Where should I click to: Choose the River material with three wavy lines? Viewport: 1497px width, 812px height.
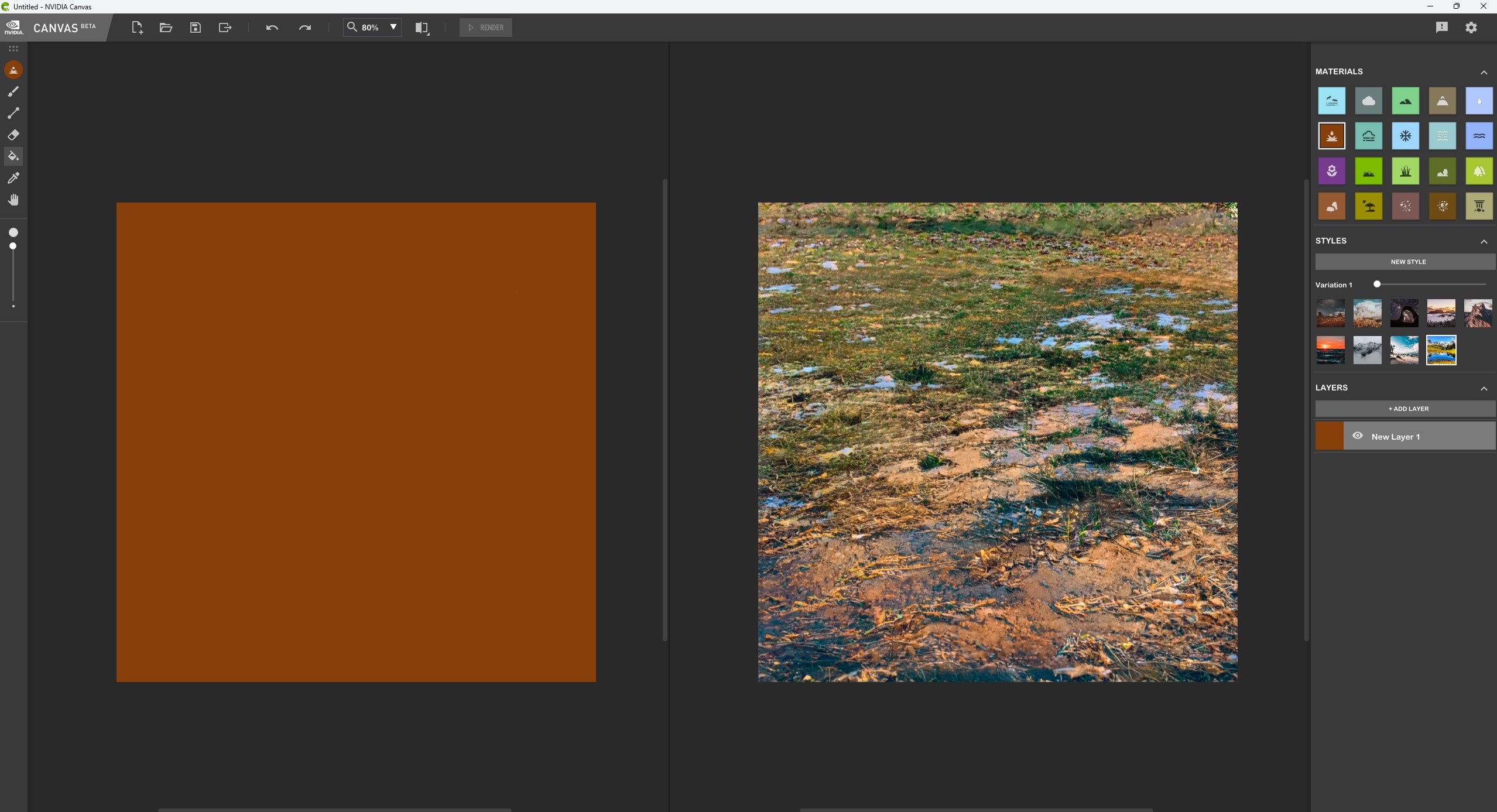(x=1443, y=136)
